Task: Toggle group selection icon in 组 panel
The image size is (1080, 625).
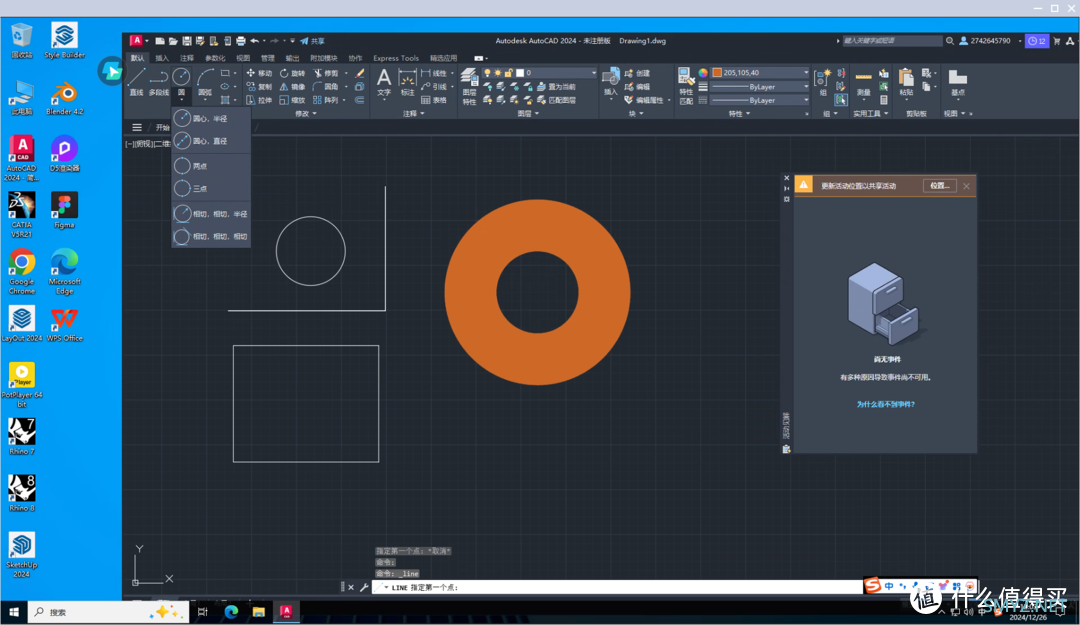Action: pos(841,100)
